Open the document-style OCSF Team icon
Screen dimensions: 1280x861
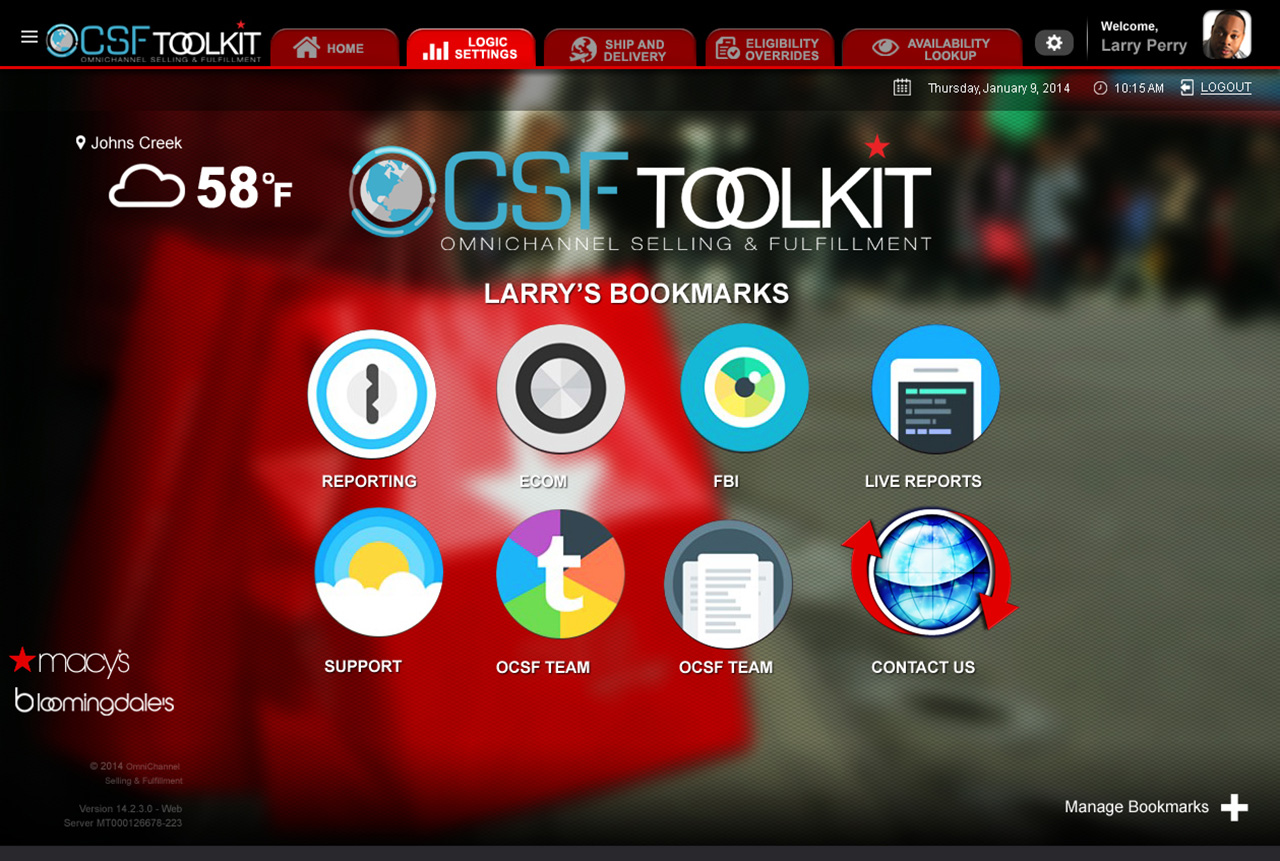(x=728, y=585)
